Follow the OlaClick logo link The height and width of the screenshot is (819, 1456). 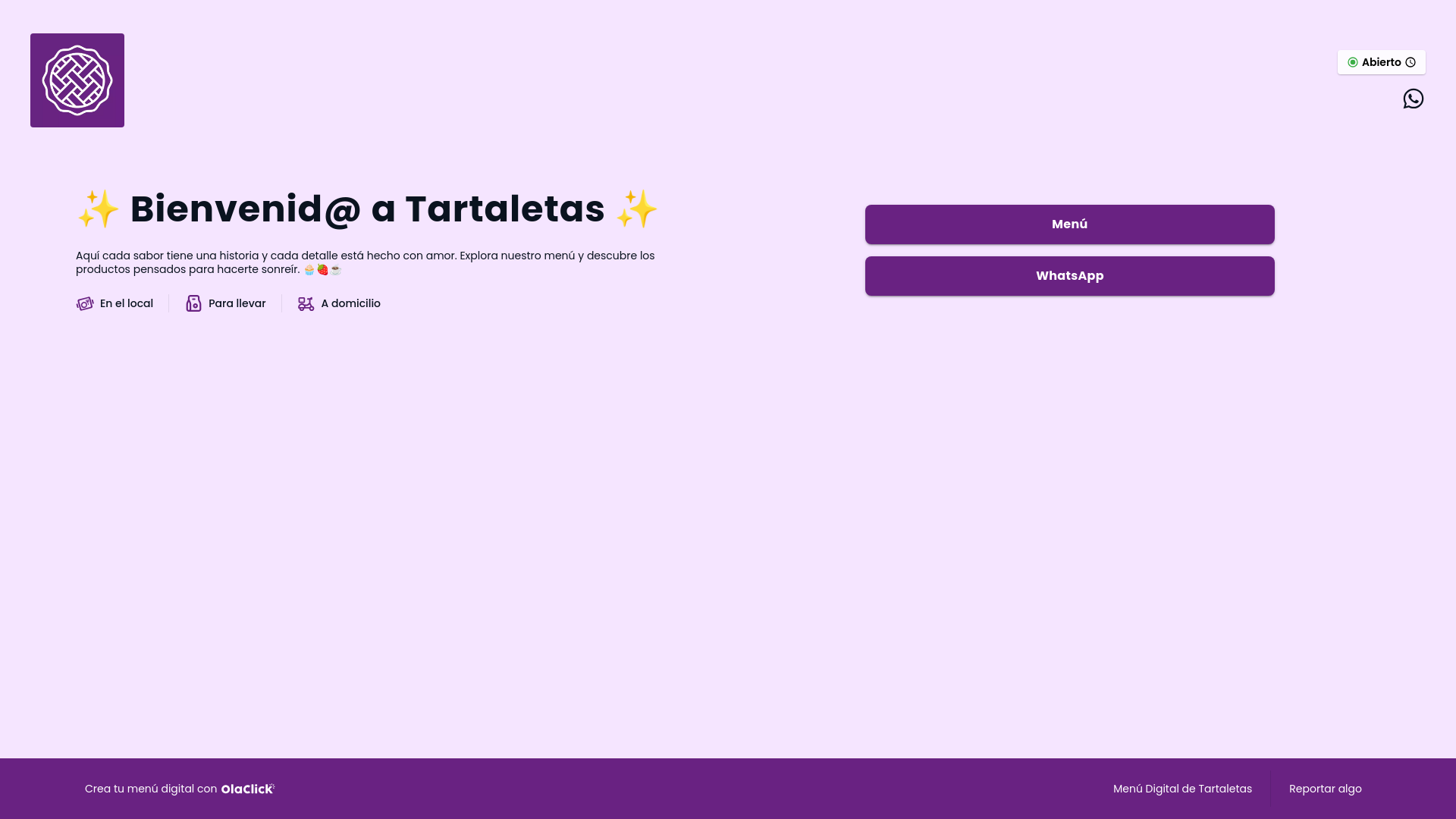[x=248, y=789]
